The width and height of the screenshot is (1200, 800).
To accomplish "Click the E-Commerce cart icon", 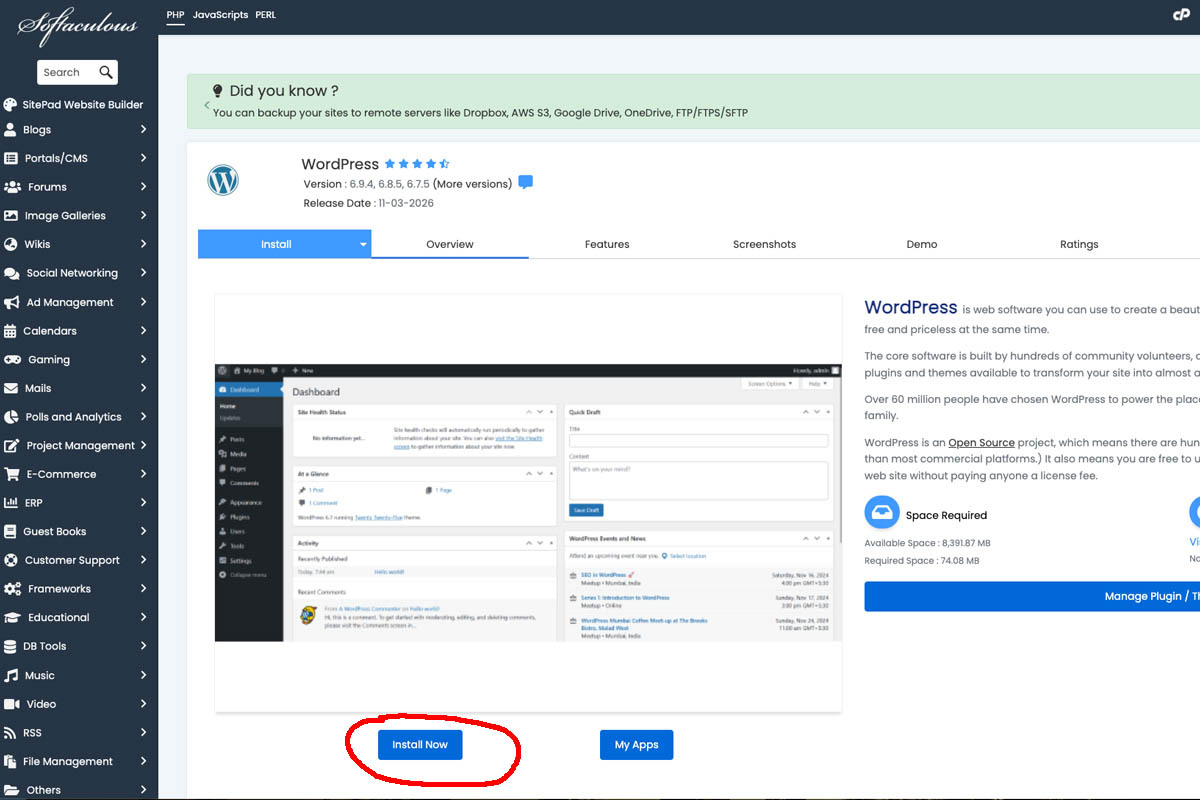I will [x=12, y=474].
